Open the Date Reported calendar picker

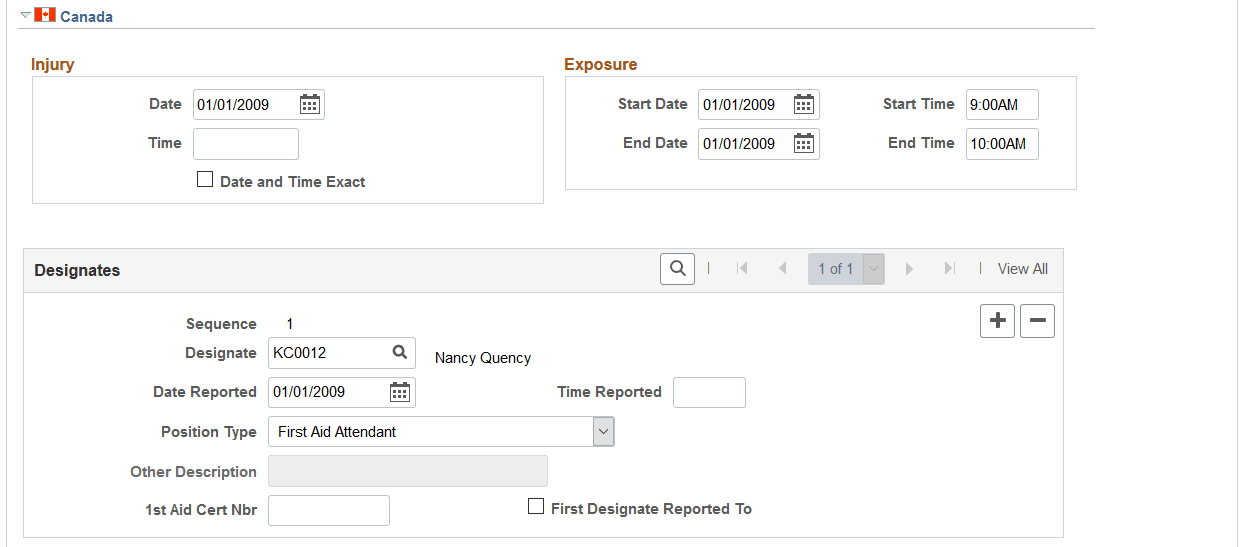click(400, 392)
